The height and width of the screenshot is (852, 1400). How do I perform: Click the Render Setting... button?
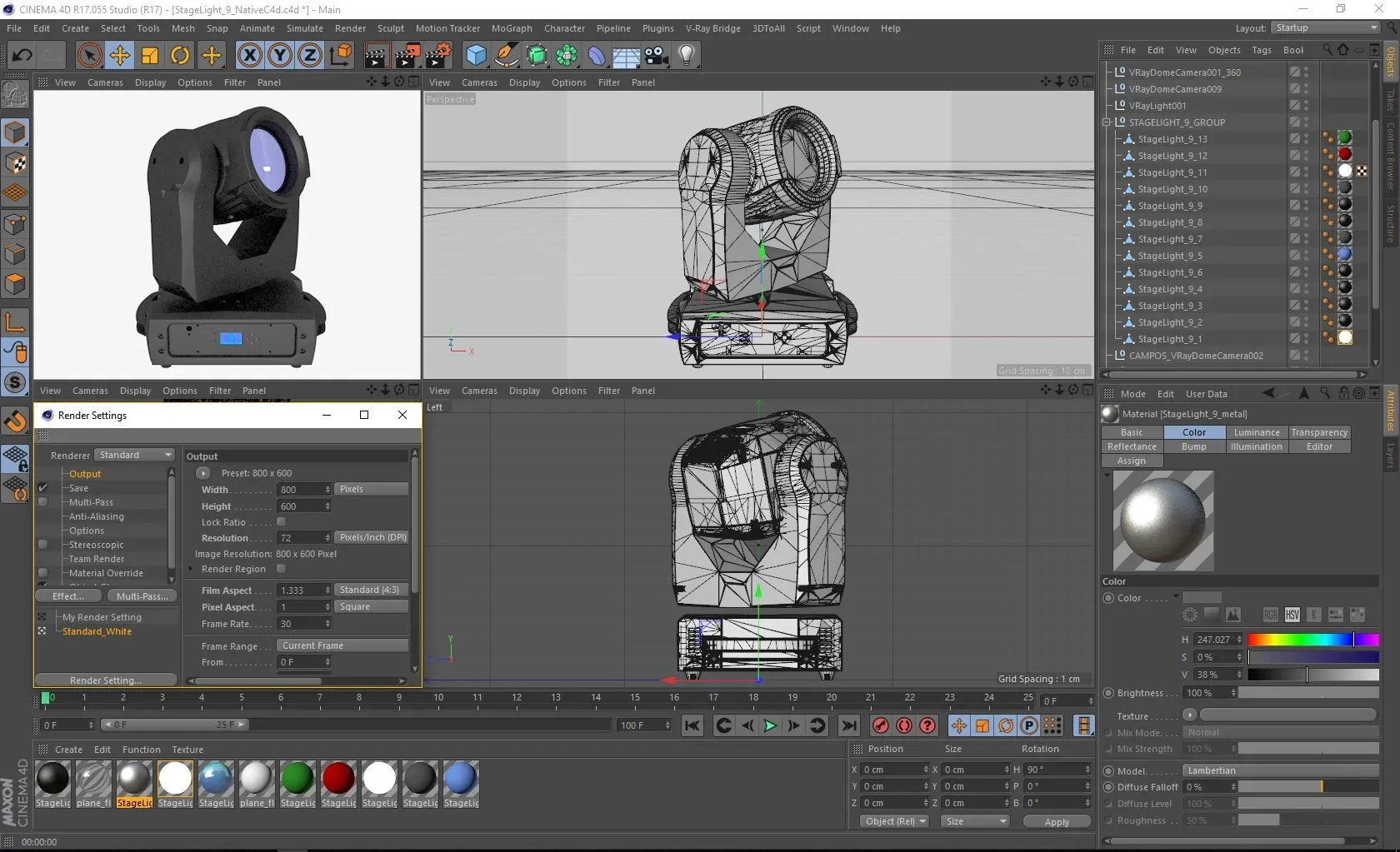tap(106, 680)
